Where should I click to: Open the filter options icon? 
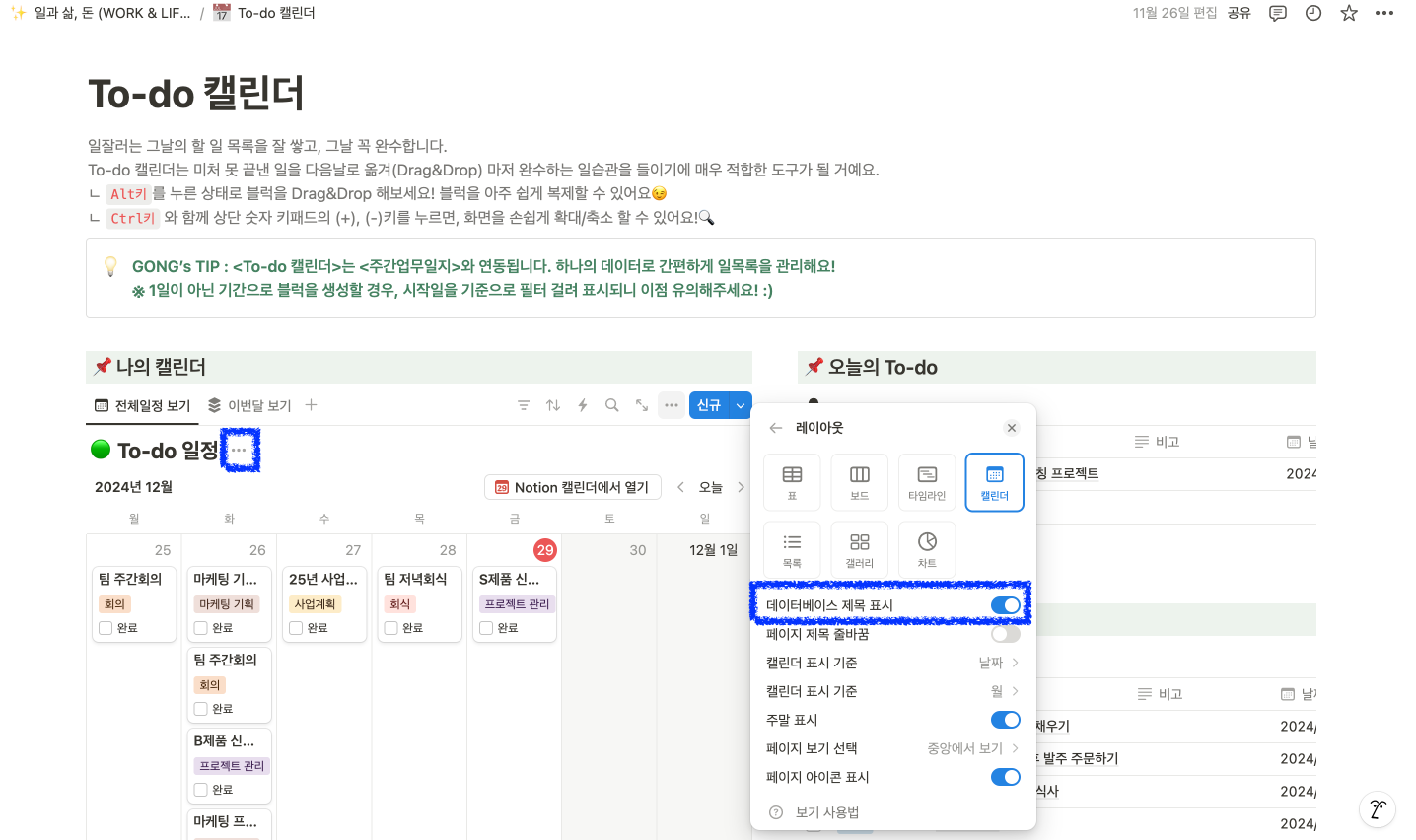coord(524,405)
